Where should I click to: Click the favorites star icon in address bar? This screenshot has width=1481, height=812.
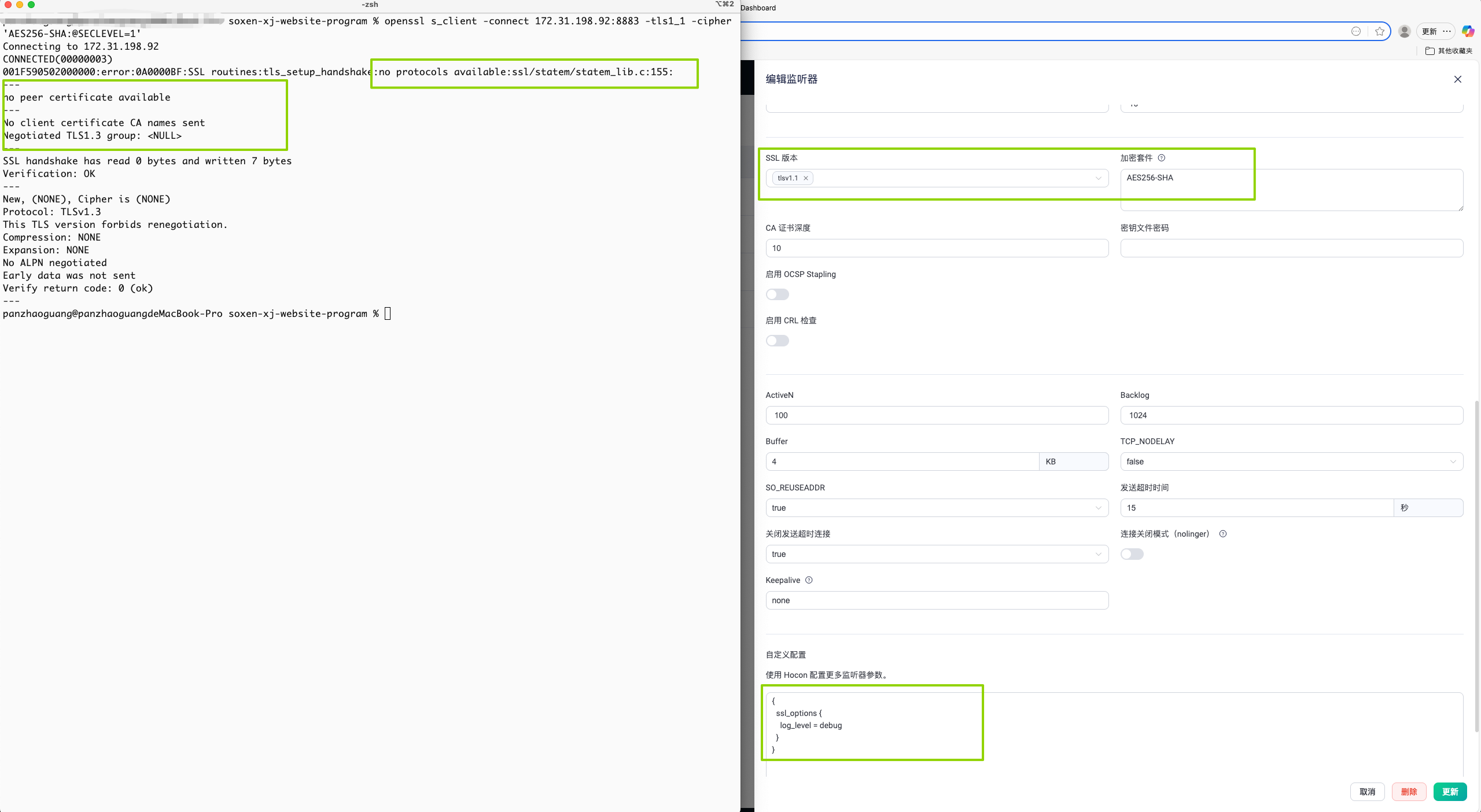click(1380, 31)
